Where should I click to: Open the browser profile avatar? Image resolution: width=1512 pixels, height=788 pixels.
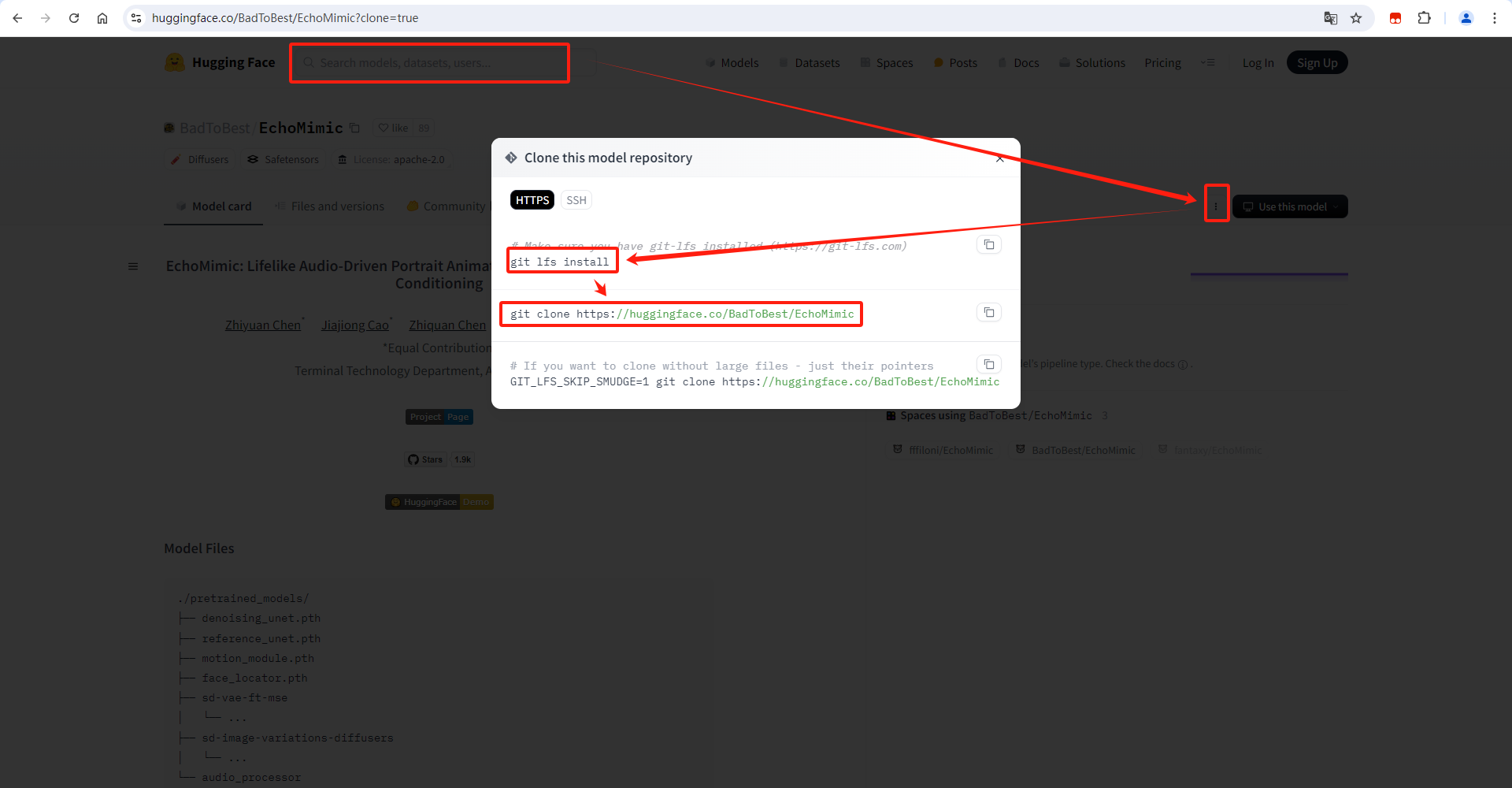click(x=1466, y=18)
